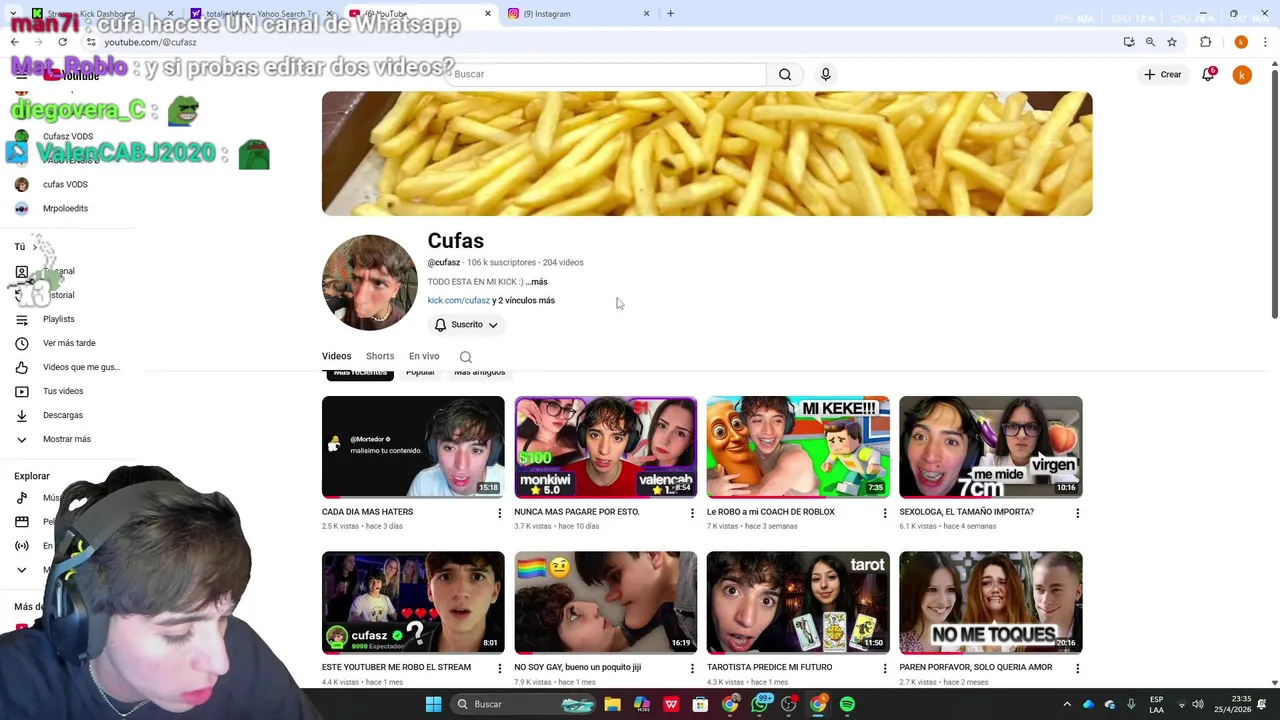Viewport: 1280px width, 720px height.
Task: Expand channel description with ...más
Action: pos(536,282)
